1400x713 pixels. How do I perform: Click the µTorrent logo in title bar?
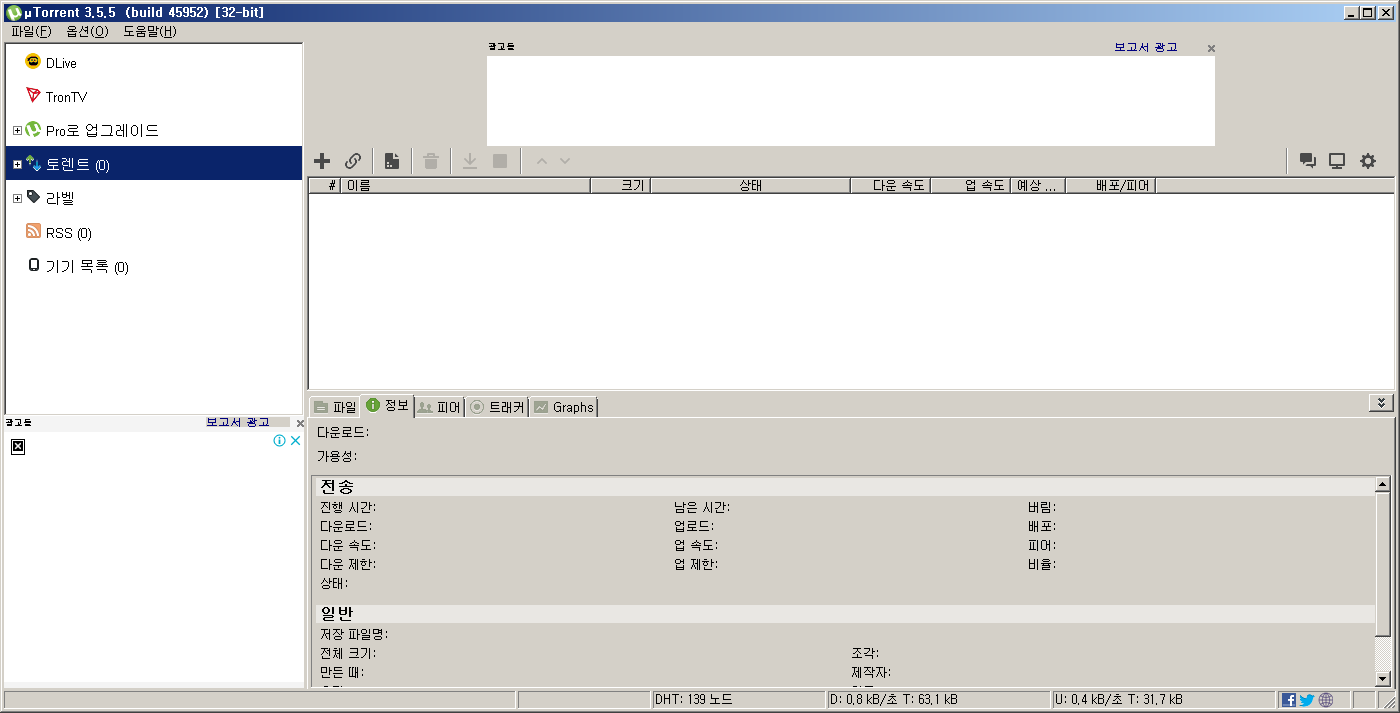[13, 12]
